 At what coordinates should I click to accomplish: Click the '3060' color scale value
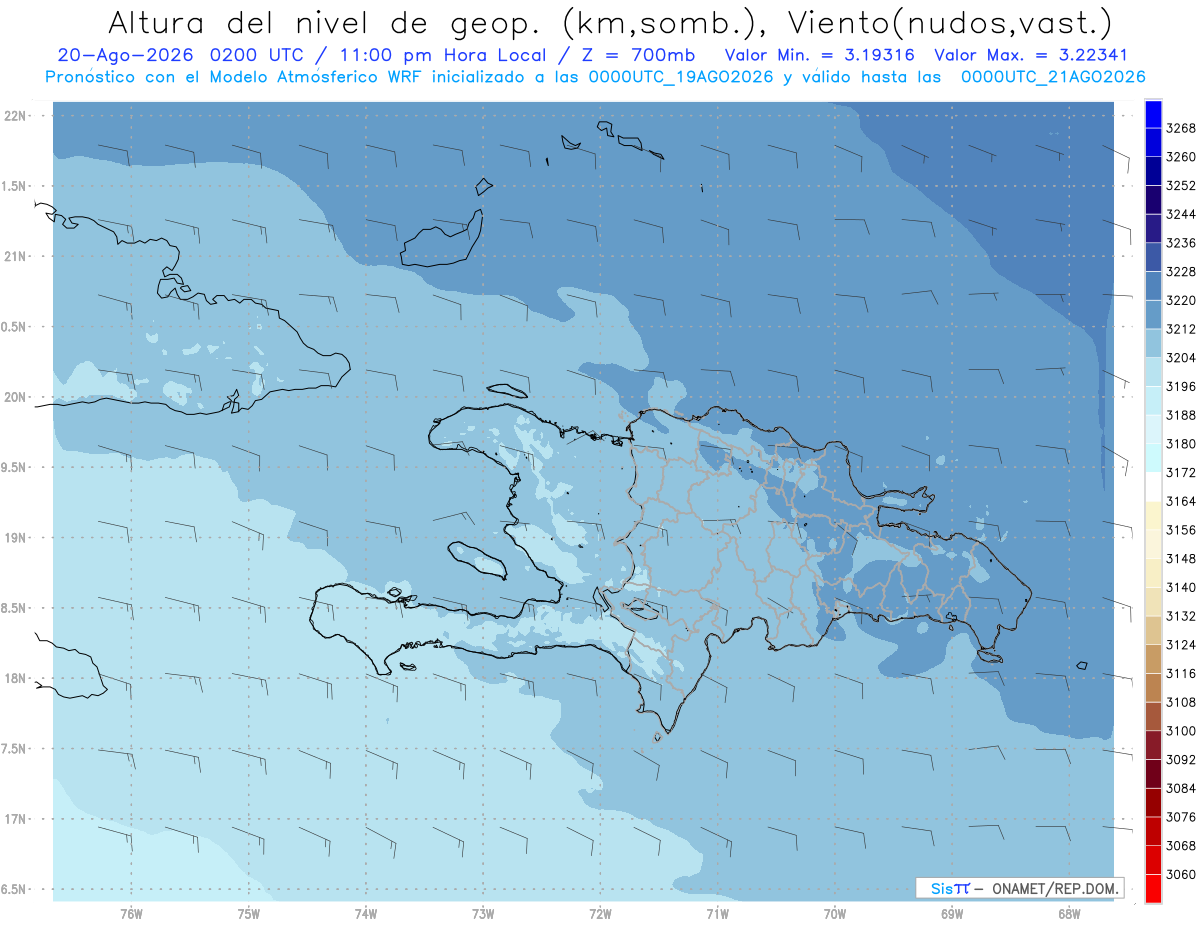[1181, 874]
